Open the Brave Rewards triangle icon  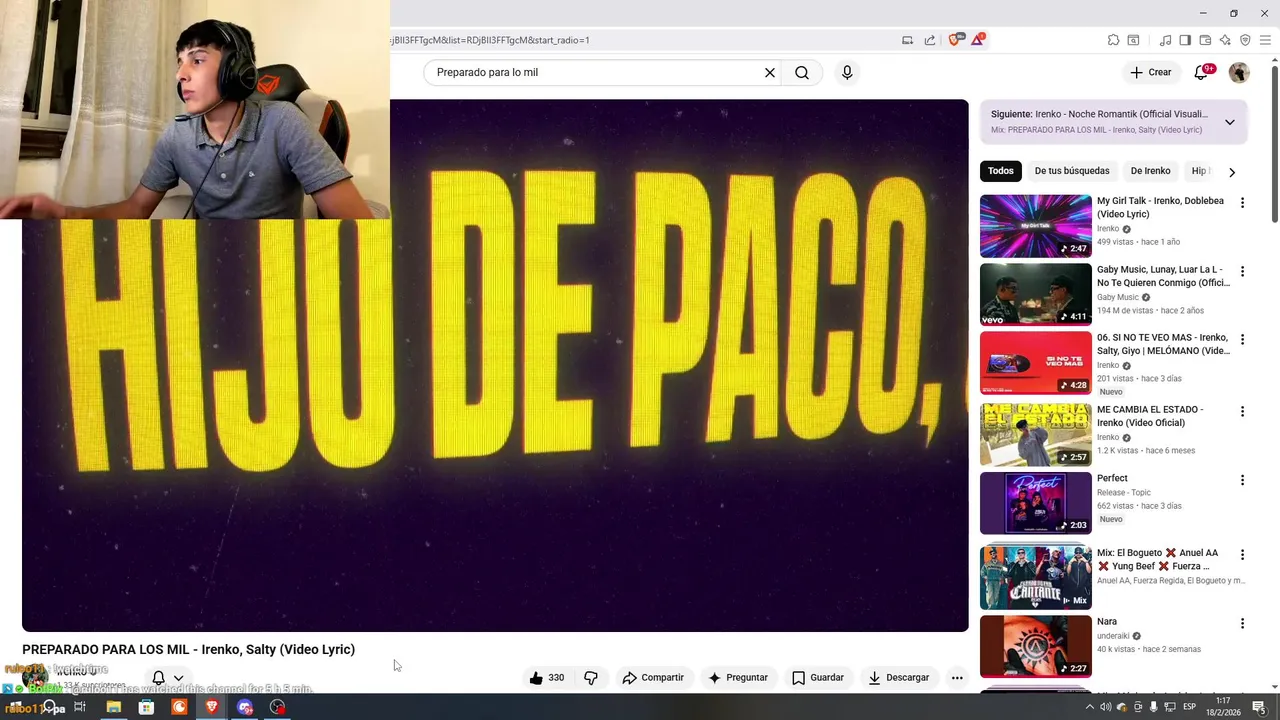coord(977,40)
